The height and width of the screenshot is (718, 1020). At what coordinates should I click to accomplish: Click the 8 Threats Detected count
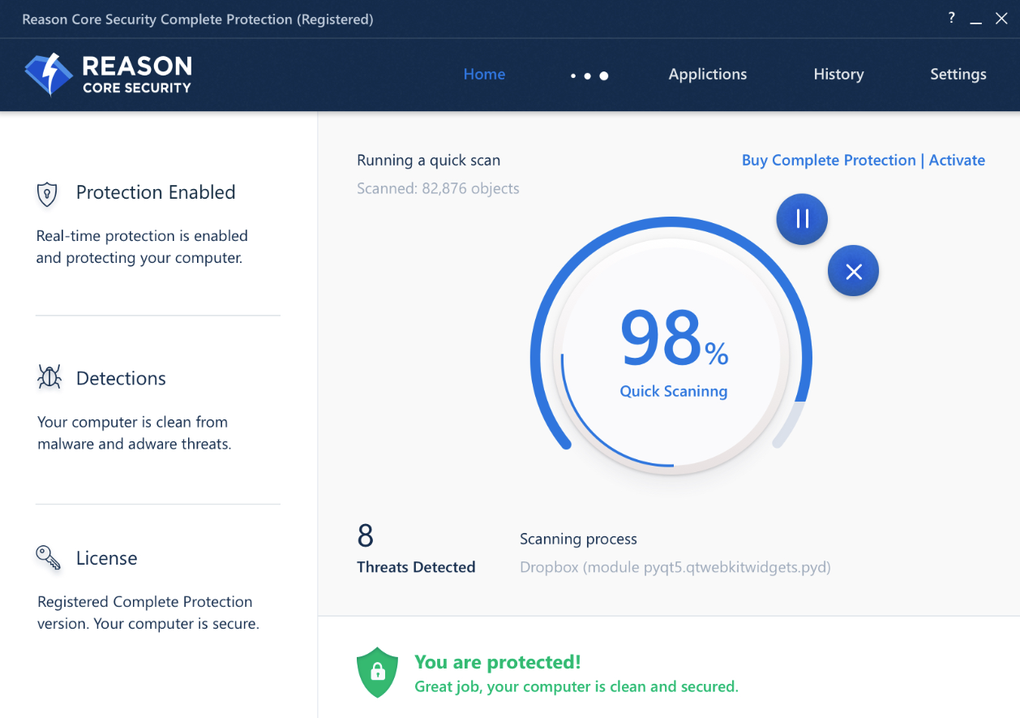[x=366, y=537]
